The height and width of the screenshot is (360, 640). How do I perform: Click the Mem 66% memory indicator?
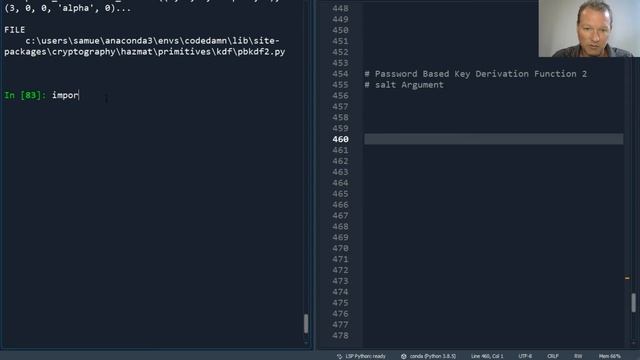(x=609, y=356)
